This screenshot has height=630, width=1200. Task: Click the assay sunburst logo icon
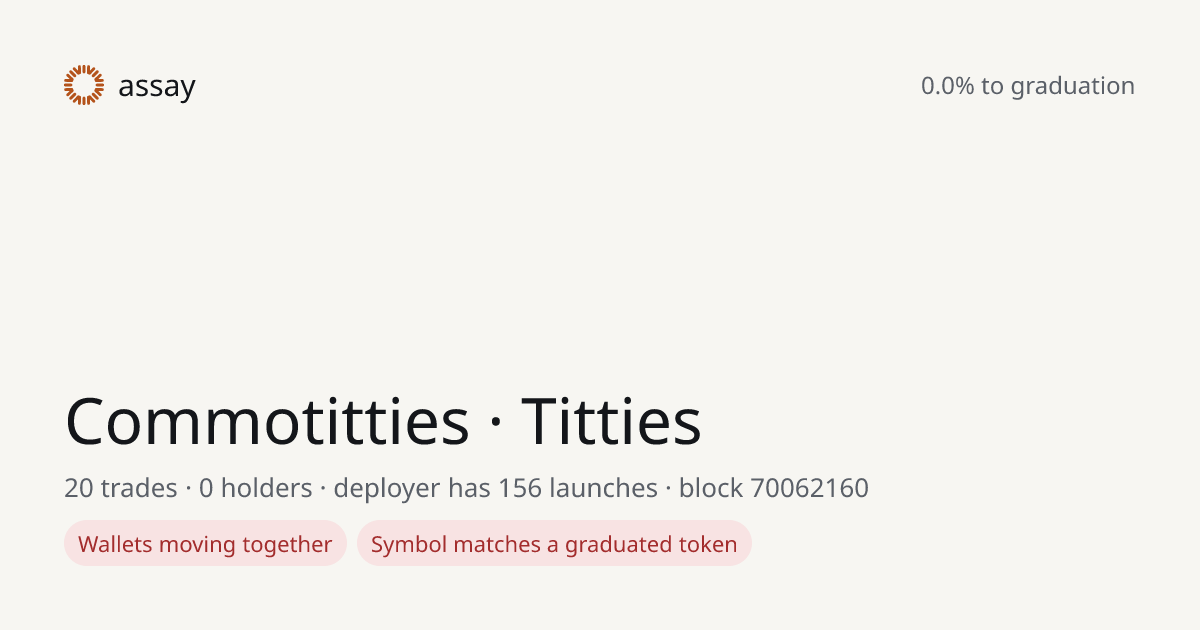84,85
